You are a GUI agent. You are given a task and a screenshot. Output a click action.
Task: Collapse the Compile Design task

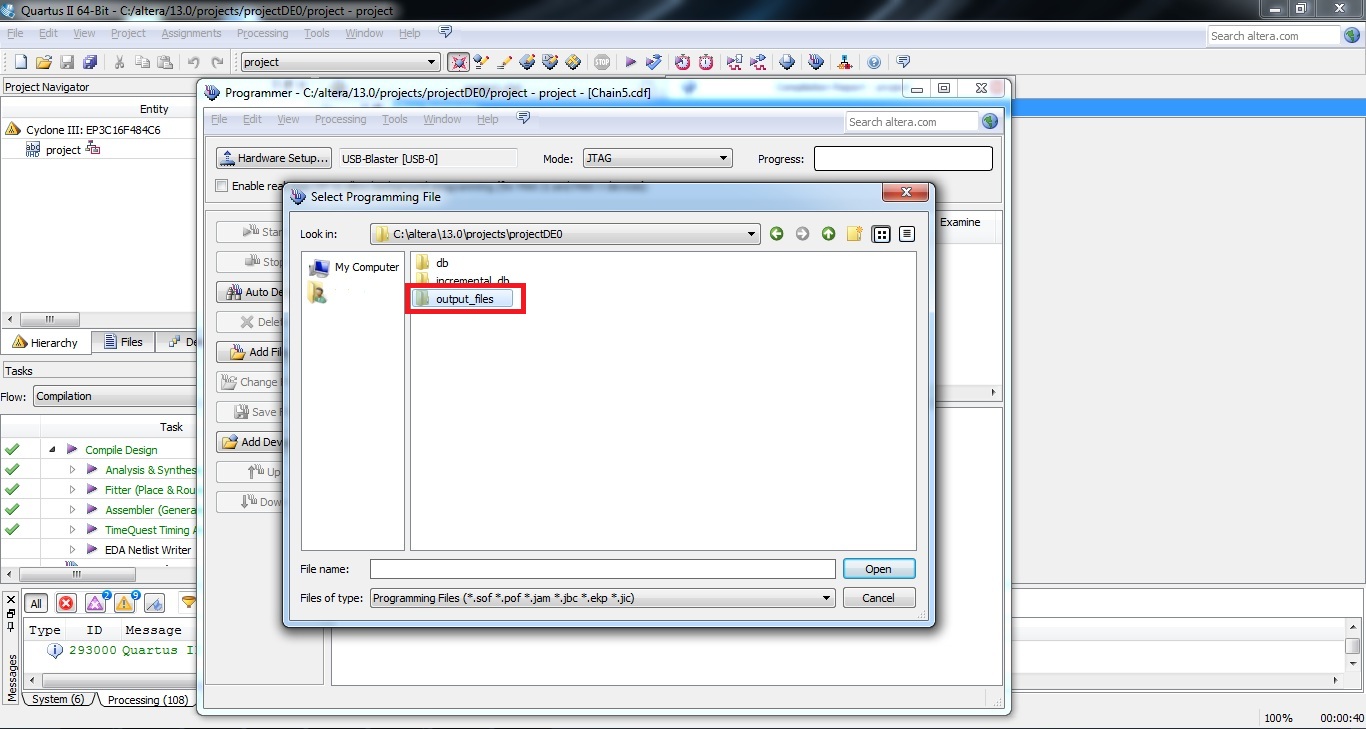coord(51,450)
